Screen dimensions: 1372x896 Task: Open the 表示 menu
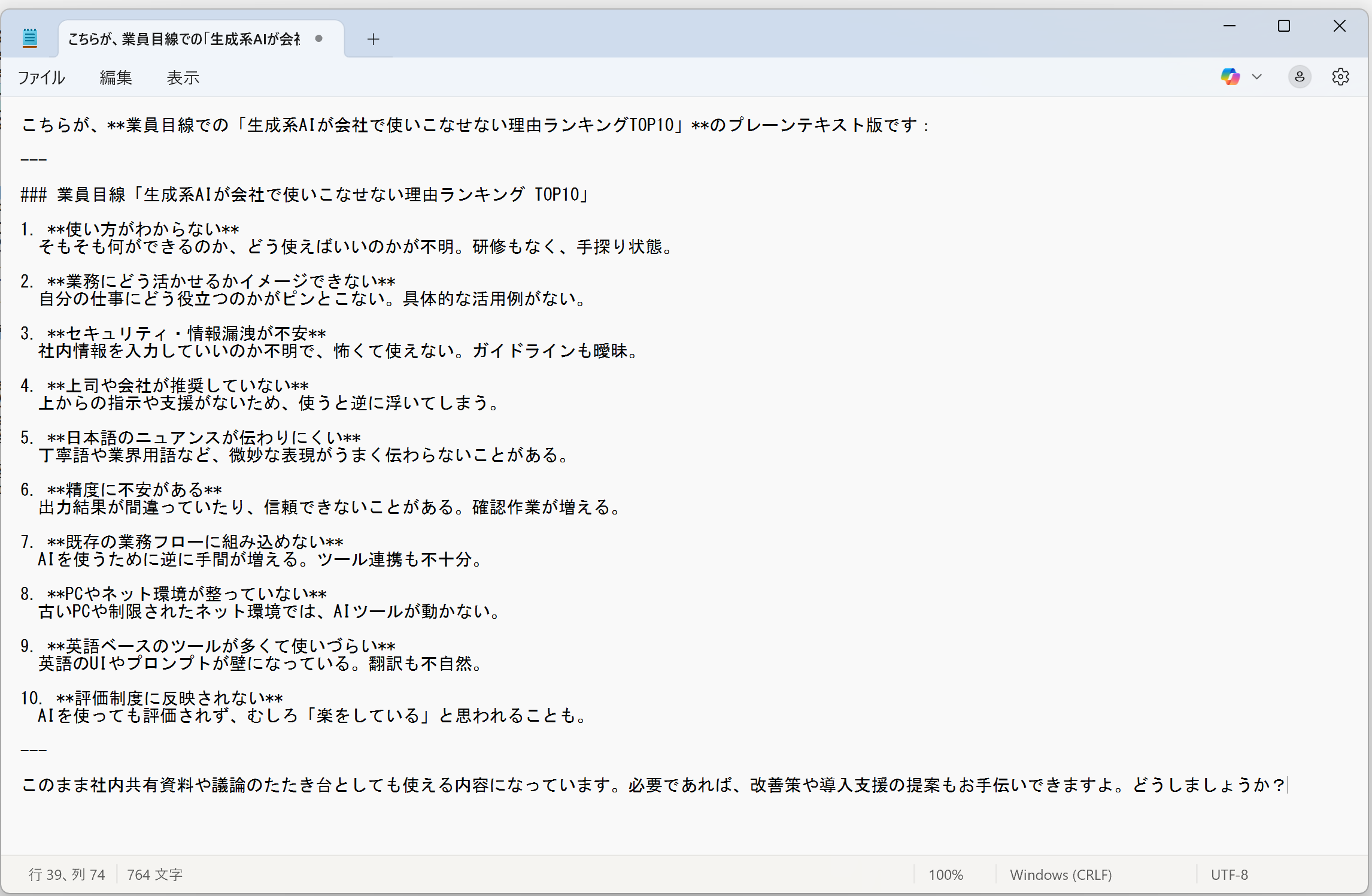click(x=183, y=77)
